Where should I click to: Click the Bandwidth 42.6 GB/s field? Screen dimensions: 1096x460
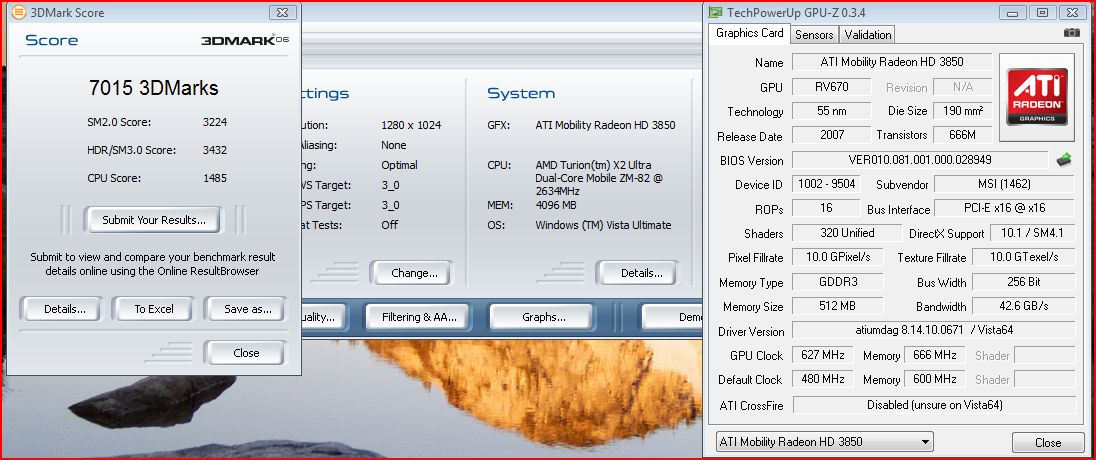point(1023,306)
